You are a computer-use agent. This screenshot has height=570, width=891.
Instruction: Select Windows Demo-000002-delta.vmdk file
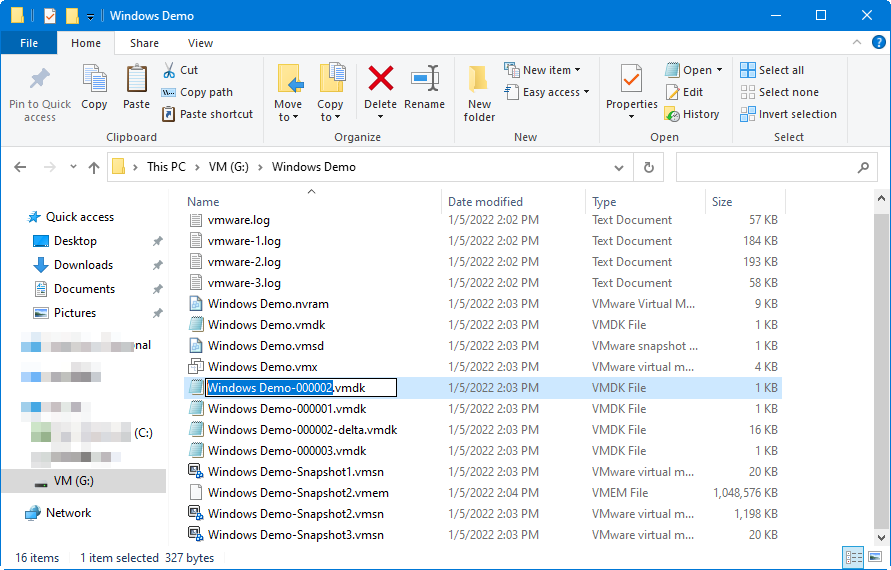[x=302, y=430]
